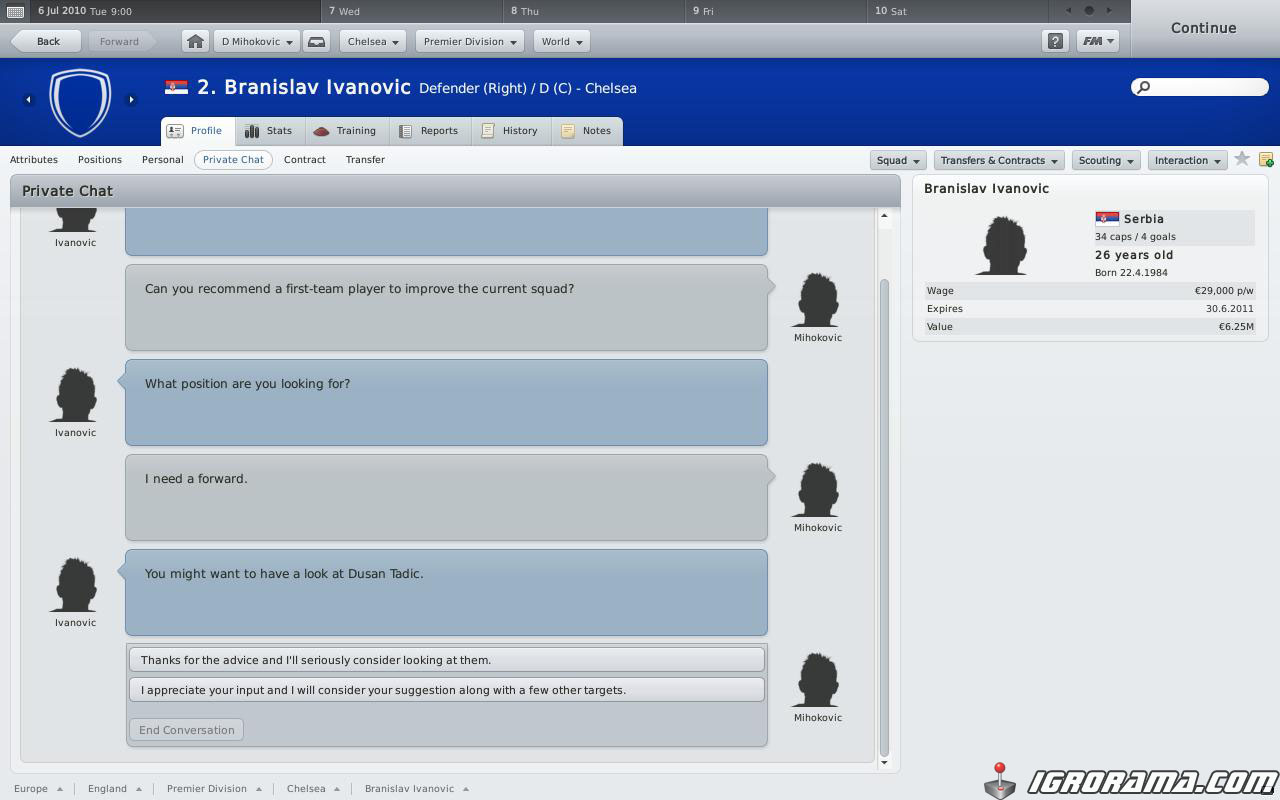Open the Scouting dropdown
Viewport: 1280px width, 800px height.
click(1106, 160)
